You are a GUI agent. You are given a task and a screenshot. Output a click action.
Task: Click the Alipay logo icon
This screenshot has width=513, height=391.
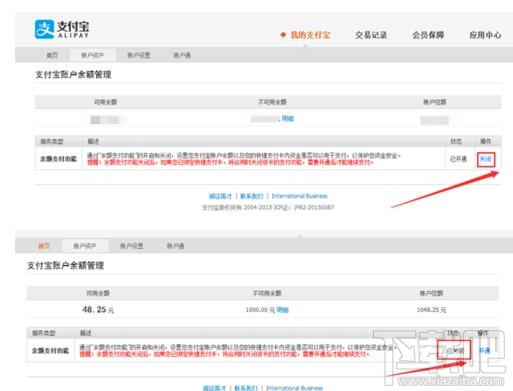(44, 29)
